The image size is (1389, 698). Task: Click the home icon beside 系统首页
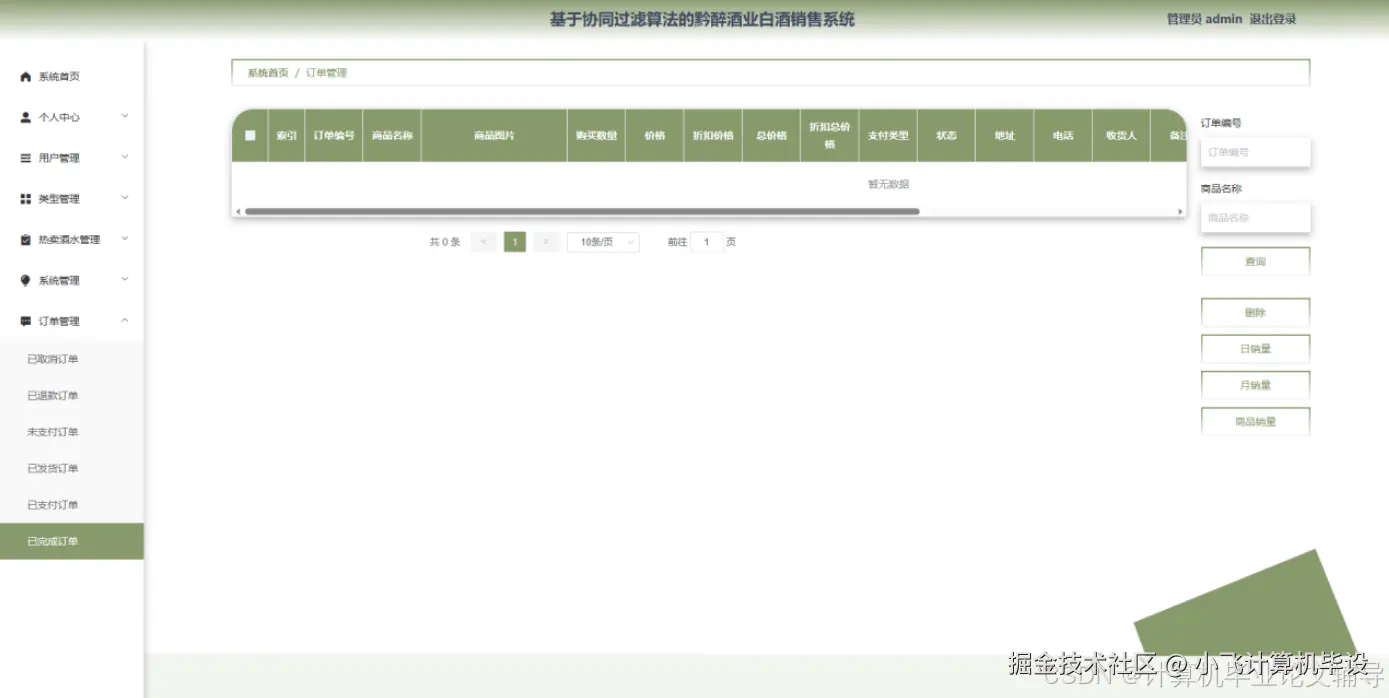pos(26,77)
